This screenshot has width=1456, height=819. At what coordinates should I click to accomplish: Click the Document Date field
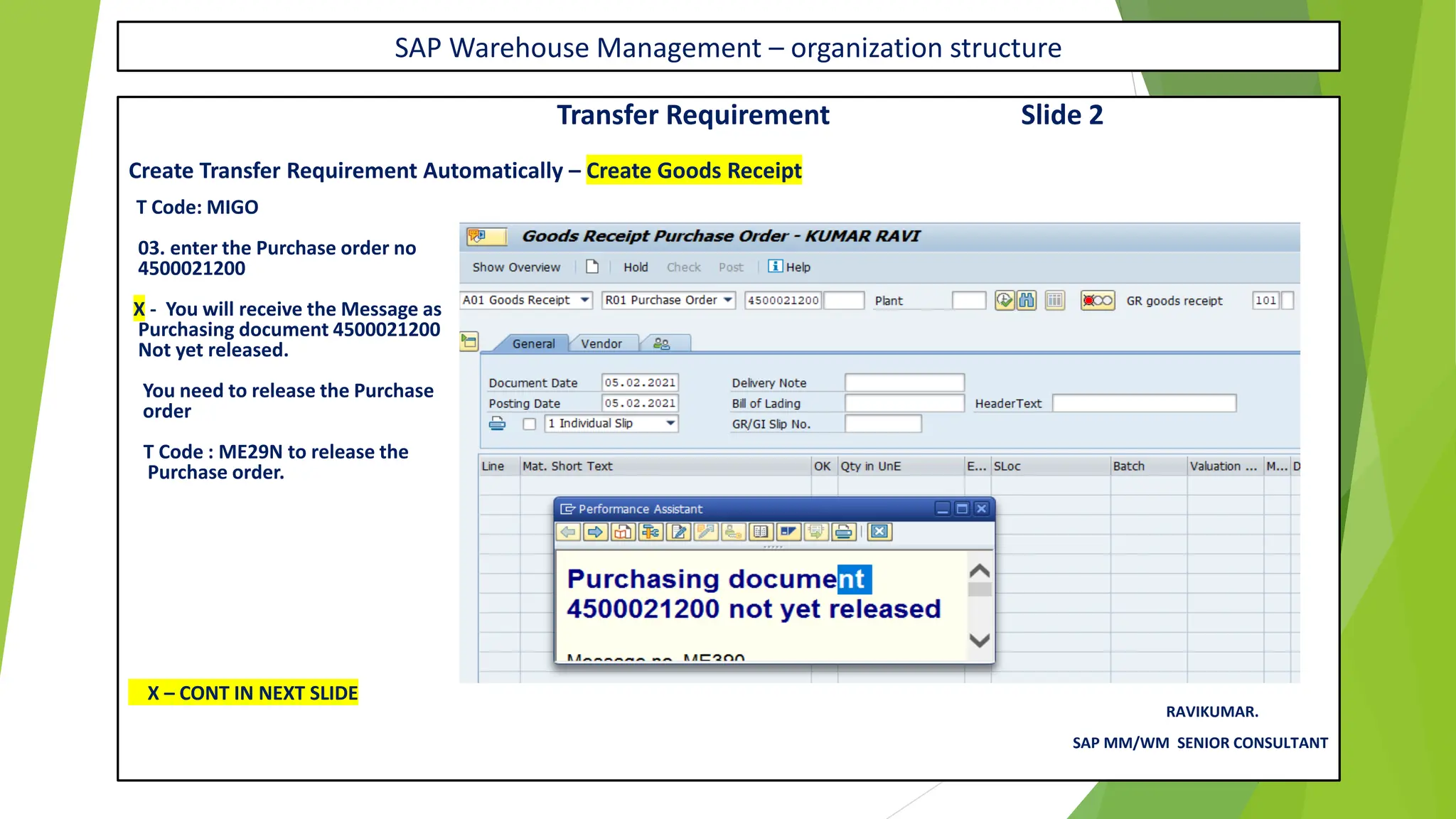click(x=640, y=382)
